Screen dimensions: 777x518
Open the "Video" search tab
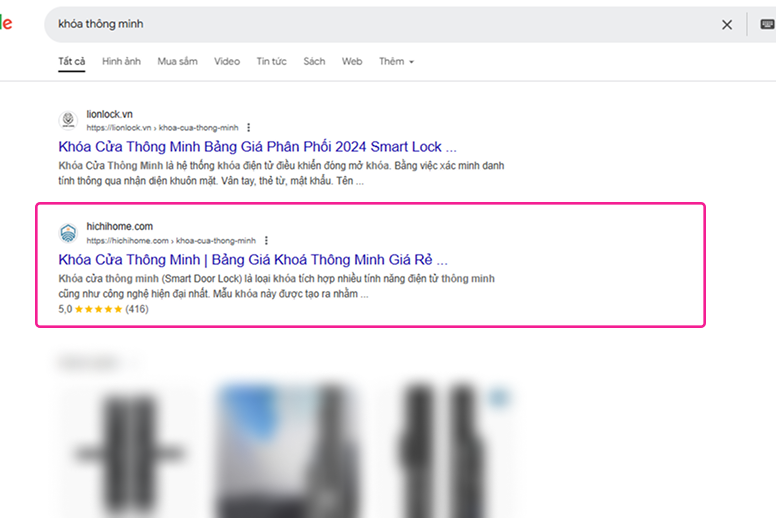coord(227,62)
